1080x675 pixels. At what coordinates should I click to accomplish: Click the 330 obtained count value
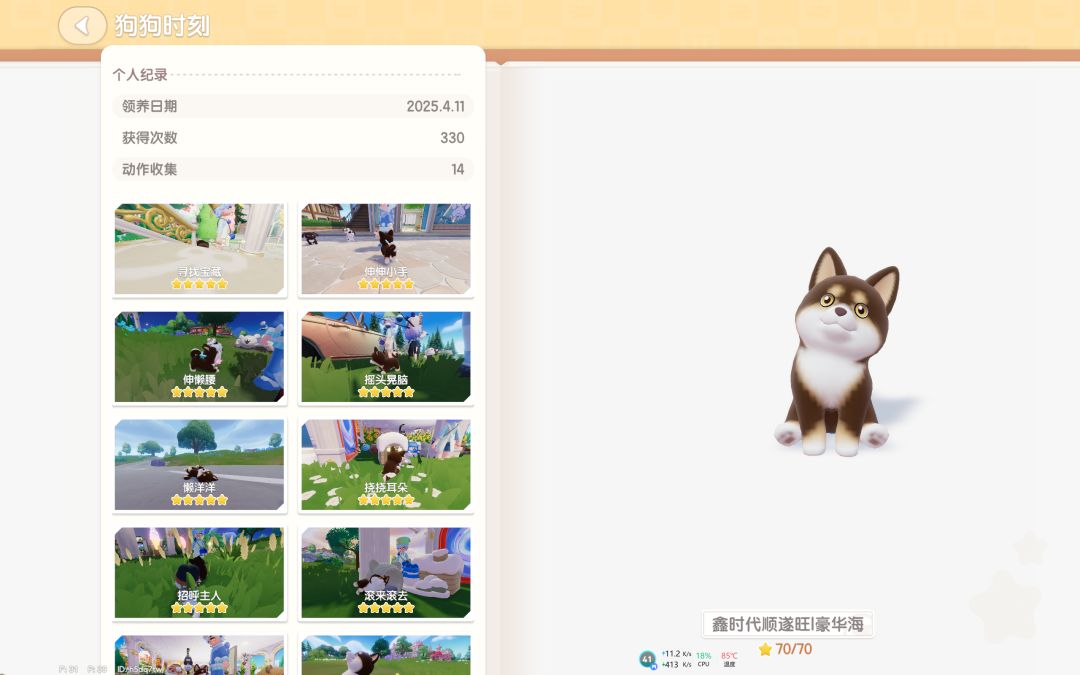[x=452, y=138]
